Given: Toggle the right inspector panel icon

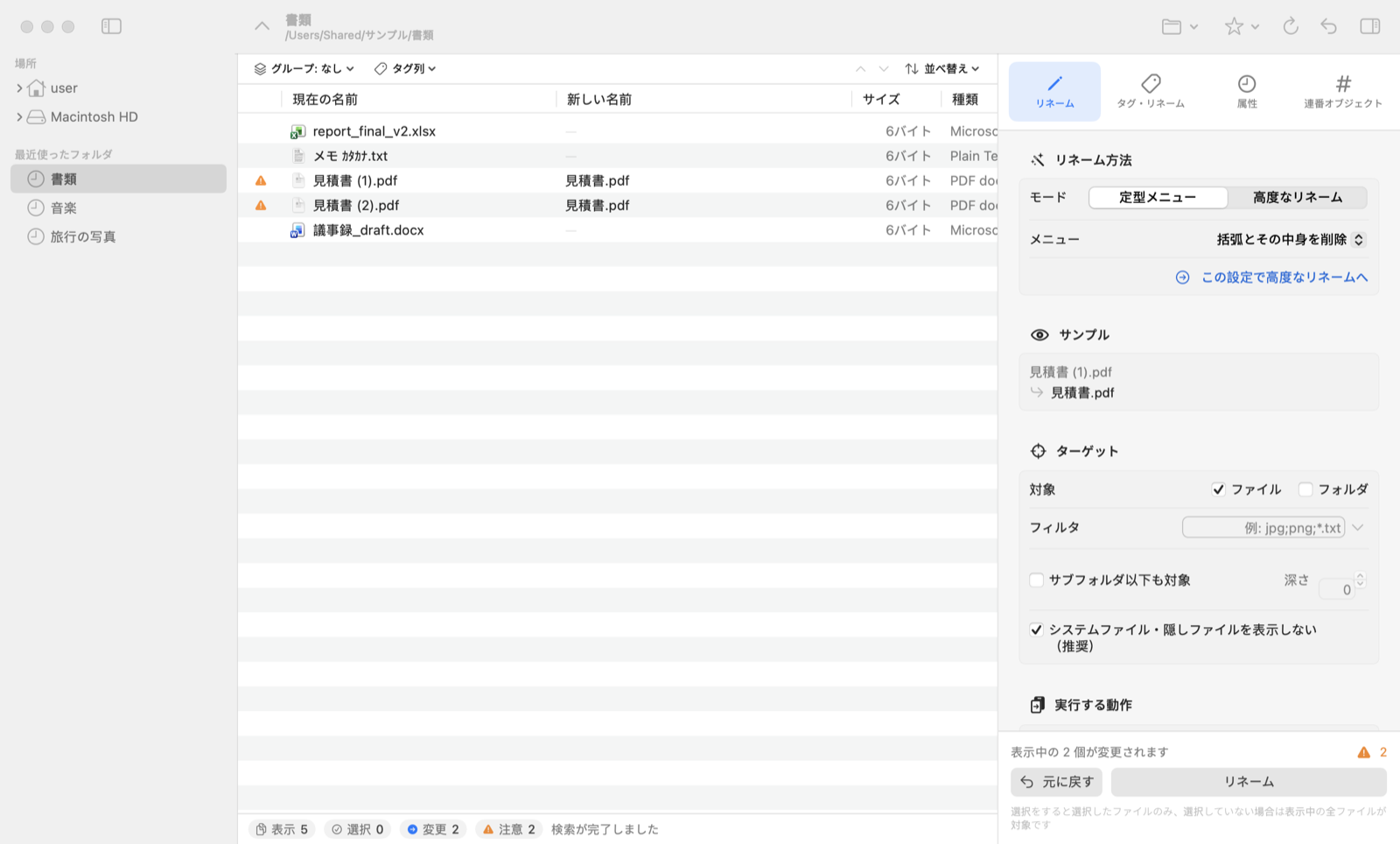Looking at the screenshot, I should click(x=1369, y=26).
